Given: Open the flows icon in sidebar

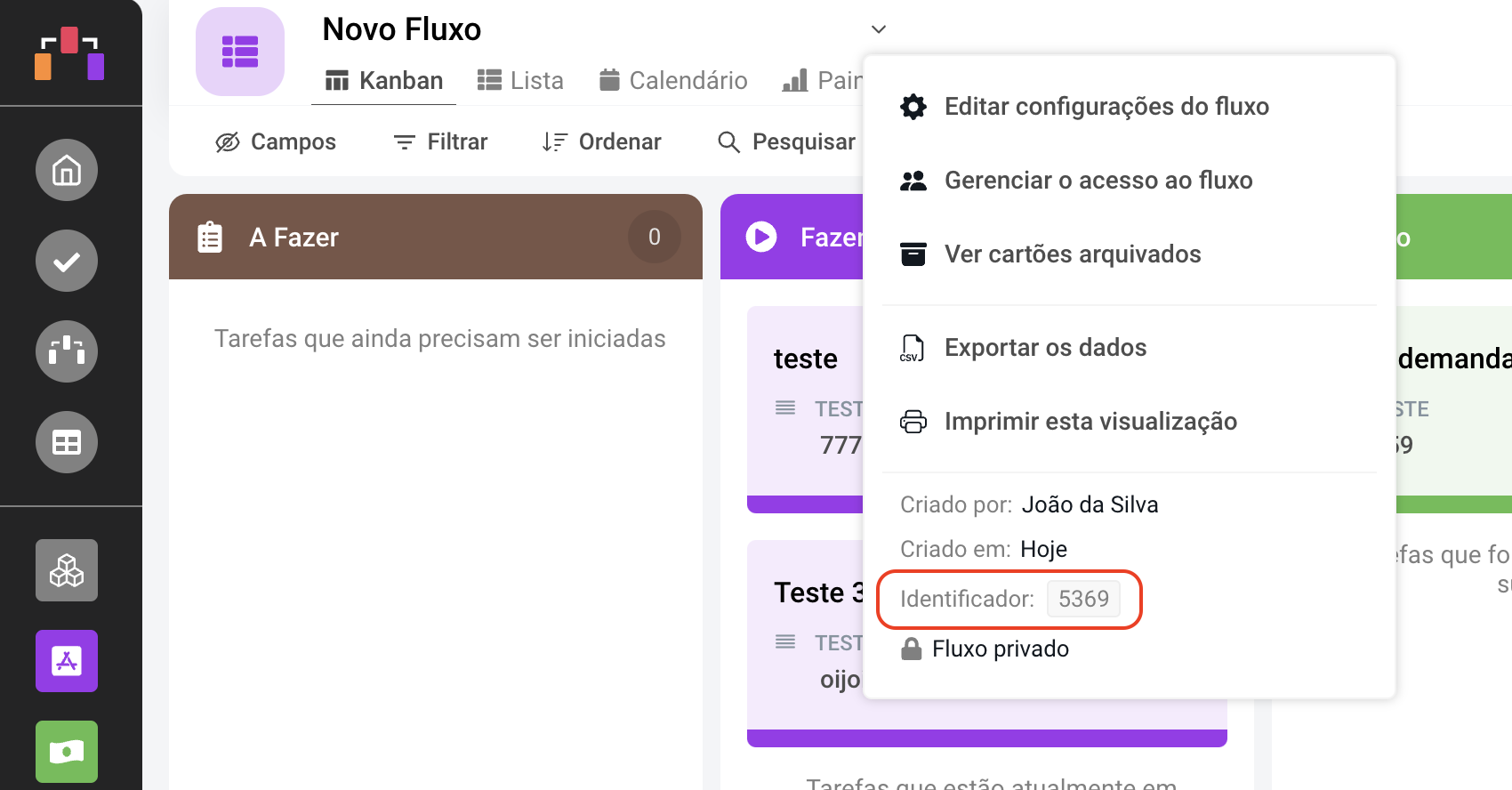Looking at the screenshot, I should [67, 351].
